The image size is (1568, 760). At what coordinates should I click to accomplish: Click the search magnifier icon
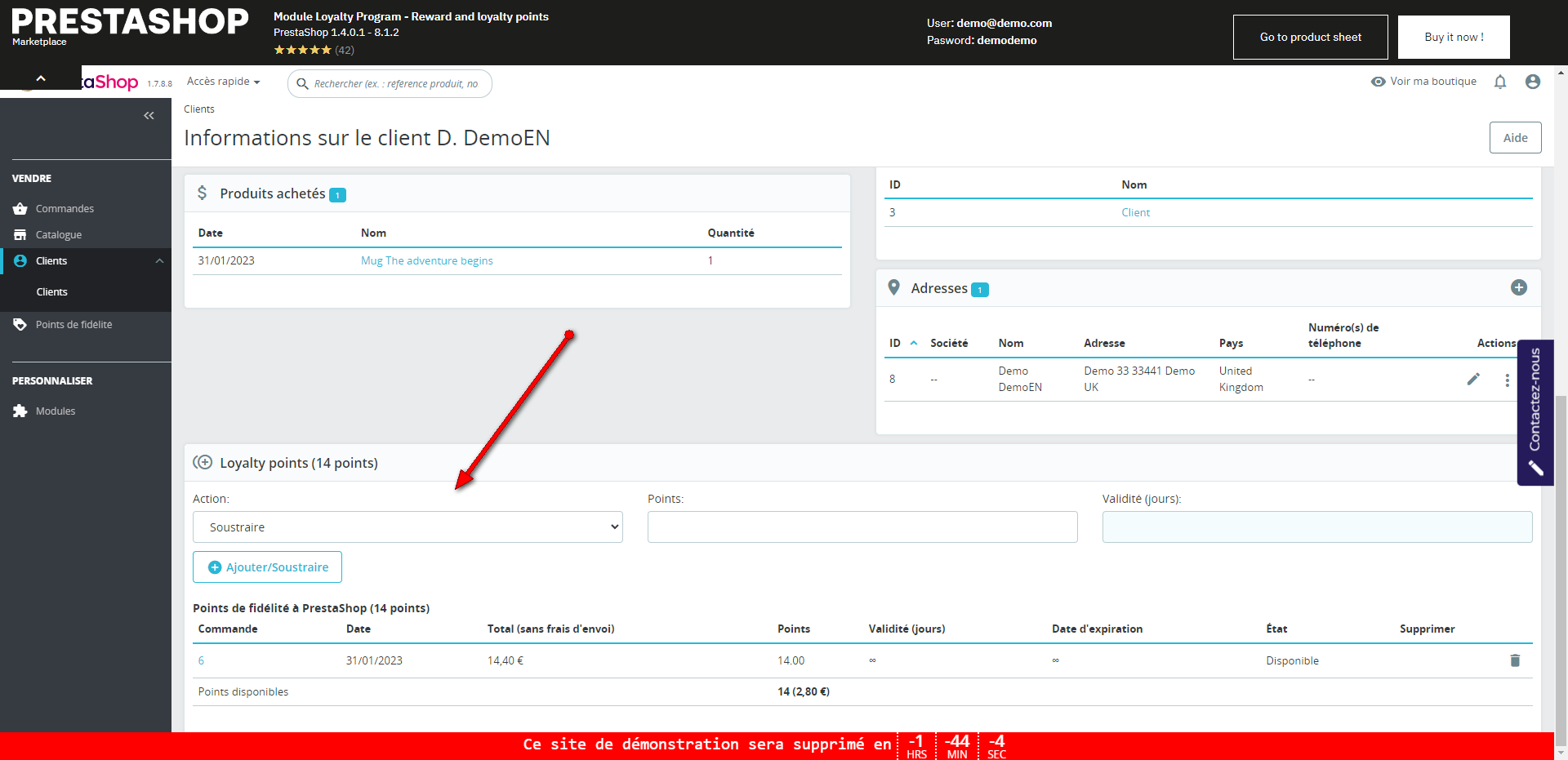[x=302, y=84]
